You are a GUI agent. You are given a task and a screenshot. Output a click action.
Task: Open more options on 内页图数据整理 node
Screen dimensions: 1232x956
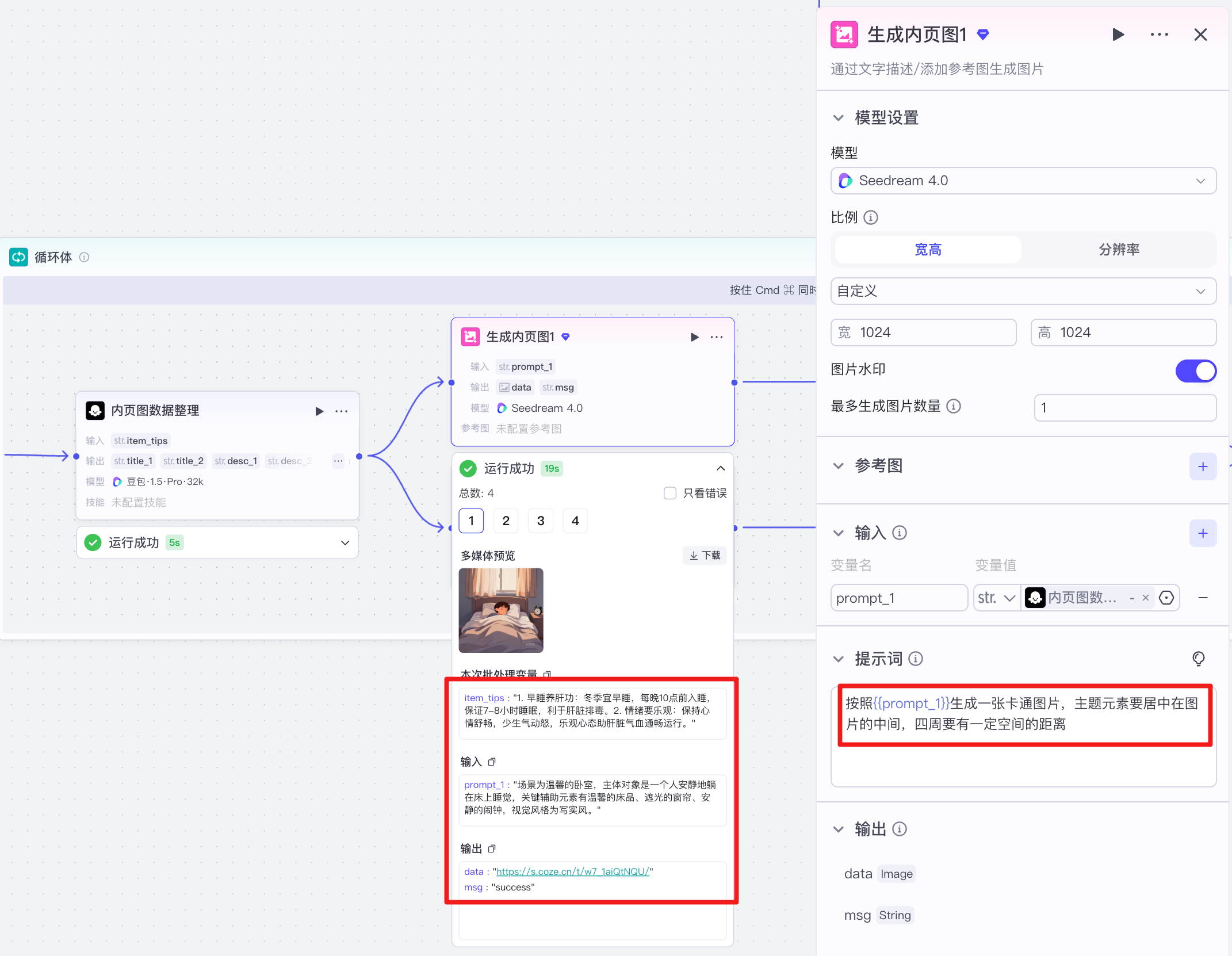[x=342, y=411]
